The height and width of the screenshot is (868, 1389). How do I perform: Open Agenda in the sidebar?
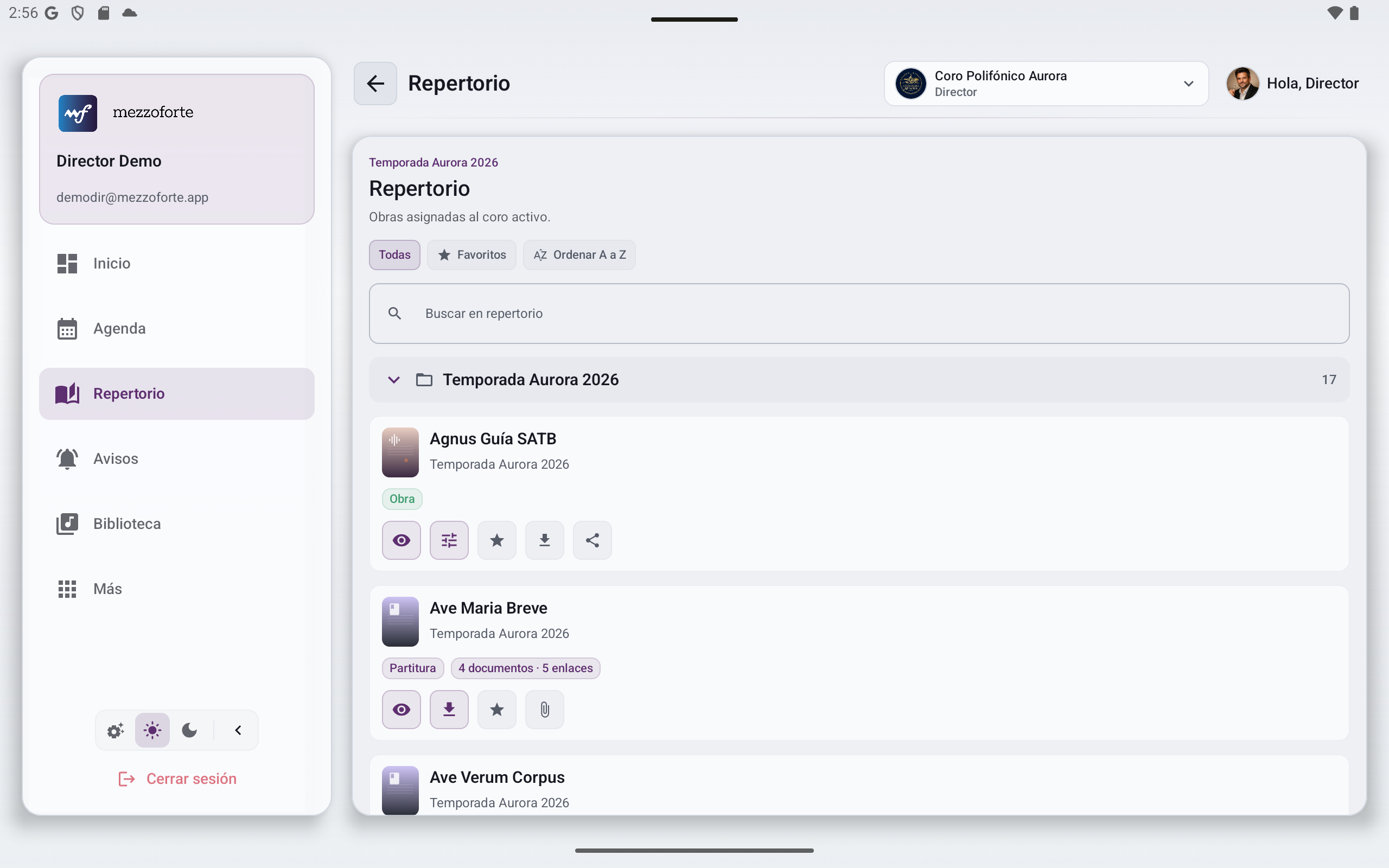pos(177,328)
